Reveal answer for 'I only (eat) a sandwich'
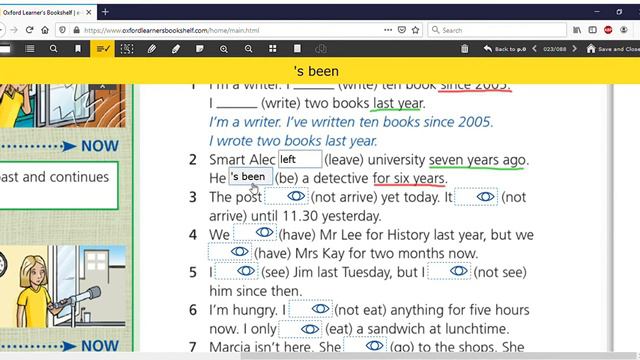Image resolution: width=640 pixels, height=360 pixels. click(x=300, y=329)
